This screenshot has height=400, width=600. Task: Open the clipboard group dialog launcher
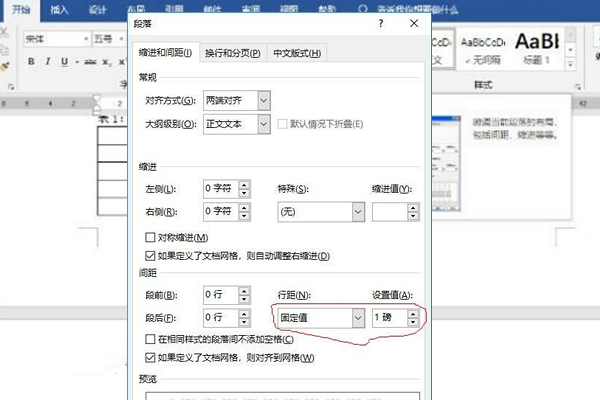tap(10, 87)
